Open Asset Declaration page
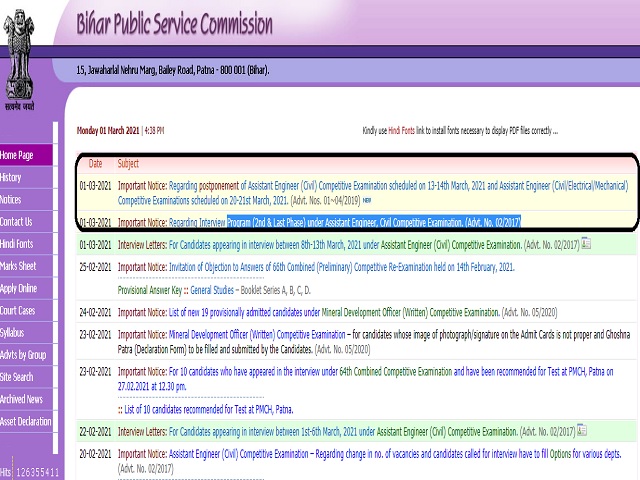 tap(26, 421)
